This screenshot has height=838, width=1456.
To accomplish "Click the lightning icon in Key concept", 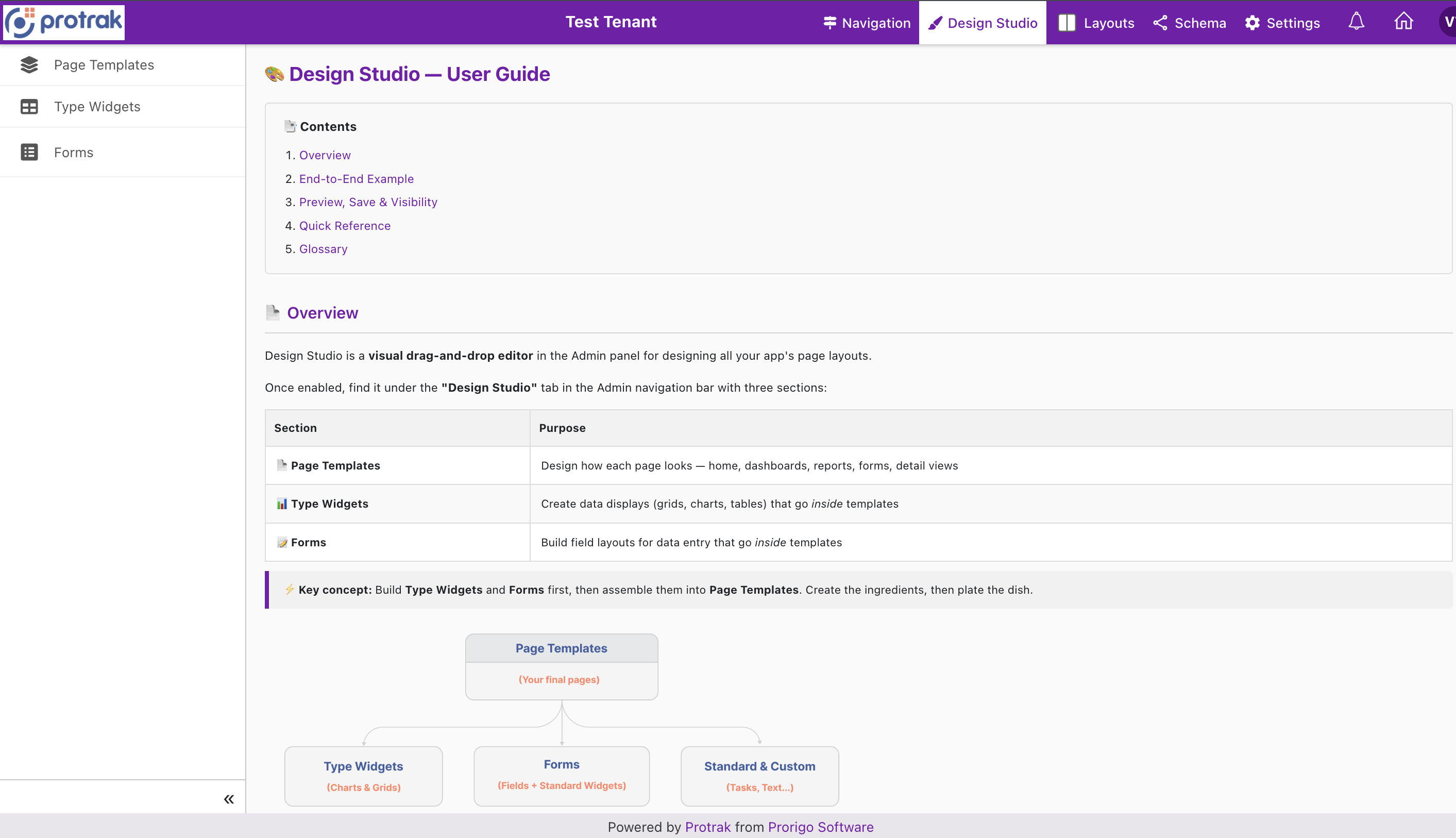I will coord(290,590).
